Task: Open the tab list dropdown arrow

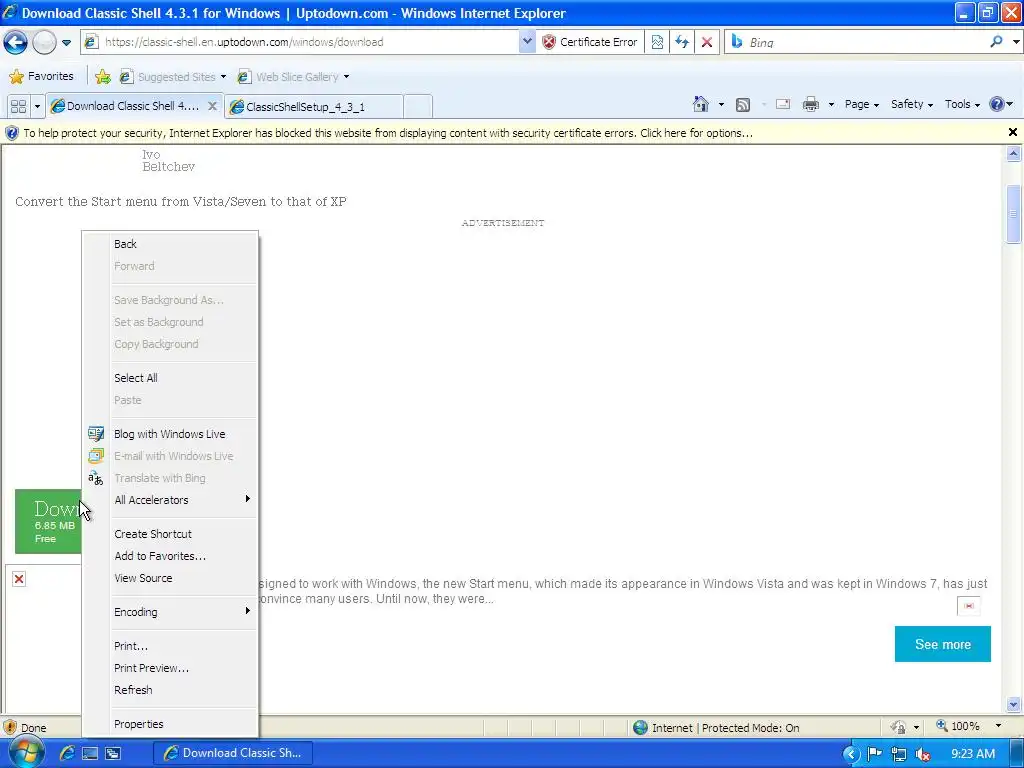Action: pyautogui.click(x=37, y=106)
